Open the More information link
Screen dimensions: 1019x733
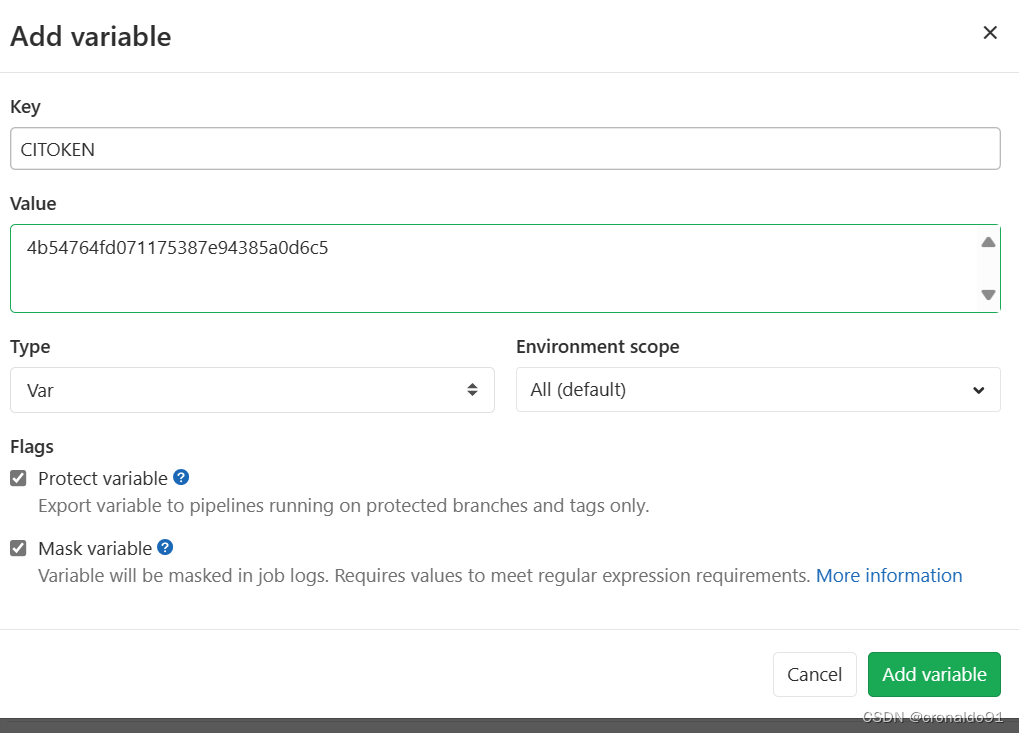(x=889, y=575)
